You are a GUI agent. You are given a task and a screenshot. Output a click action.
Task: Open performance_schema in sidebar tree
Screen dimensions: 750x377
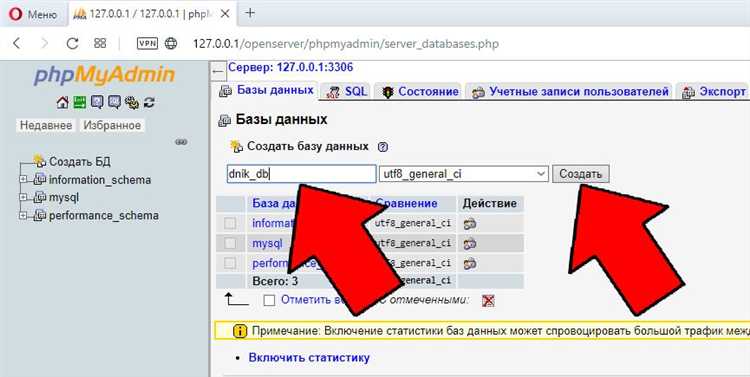coord(103,215)
